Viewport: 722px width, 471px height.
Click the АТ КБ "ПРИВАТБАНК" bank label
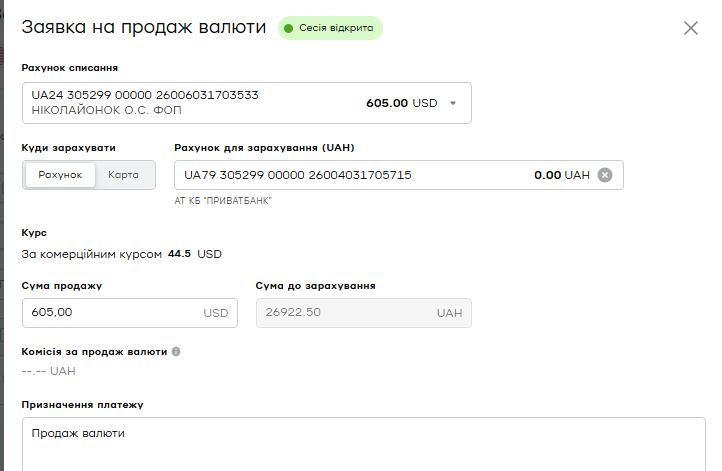(223, 201)
